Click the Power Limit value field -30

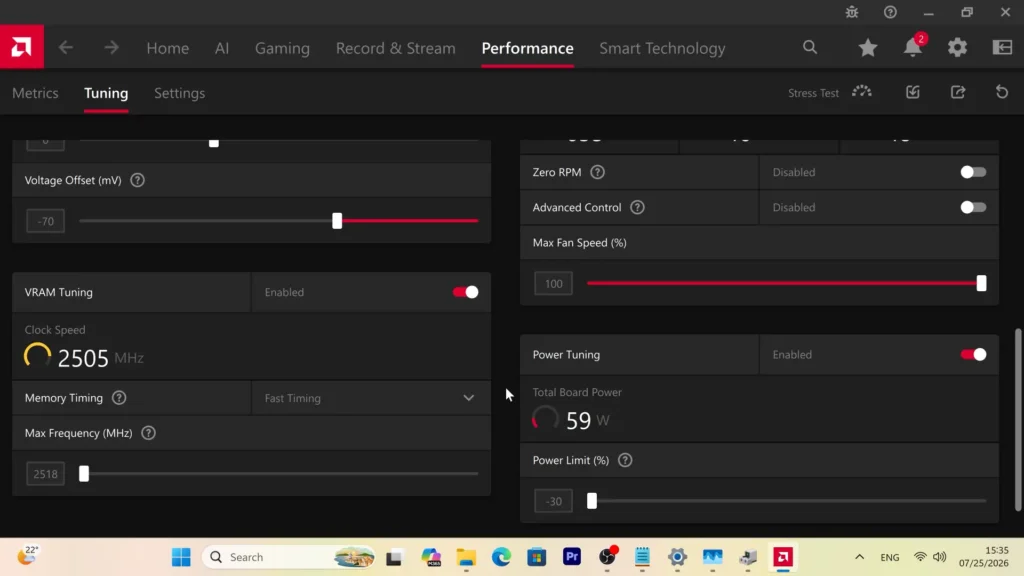tap(553, 501)
